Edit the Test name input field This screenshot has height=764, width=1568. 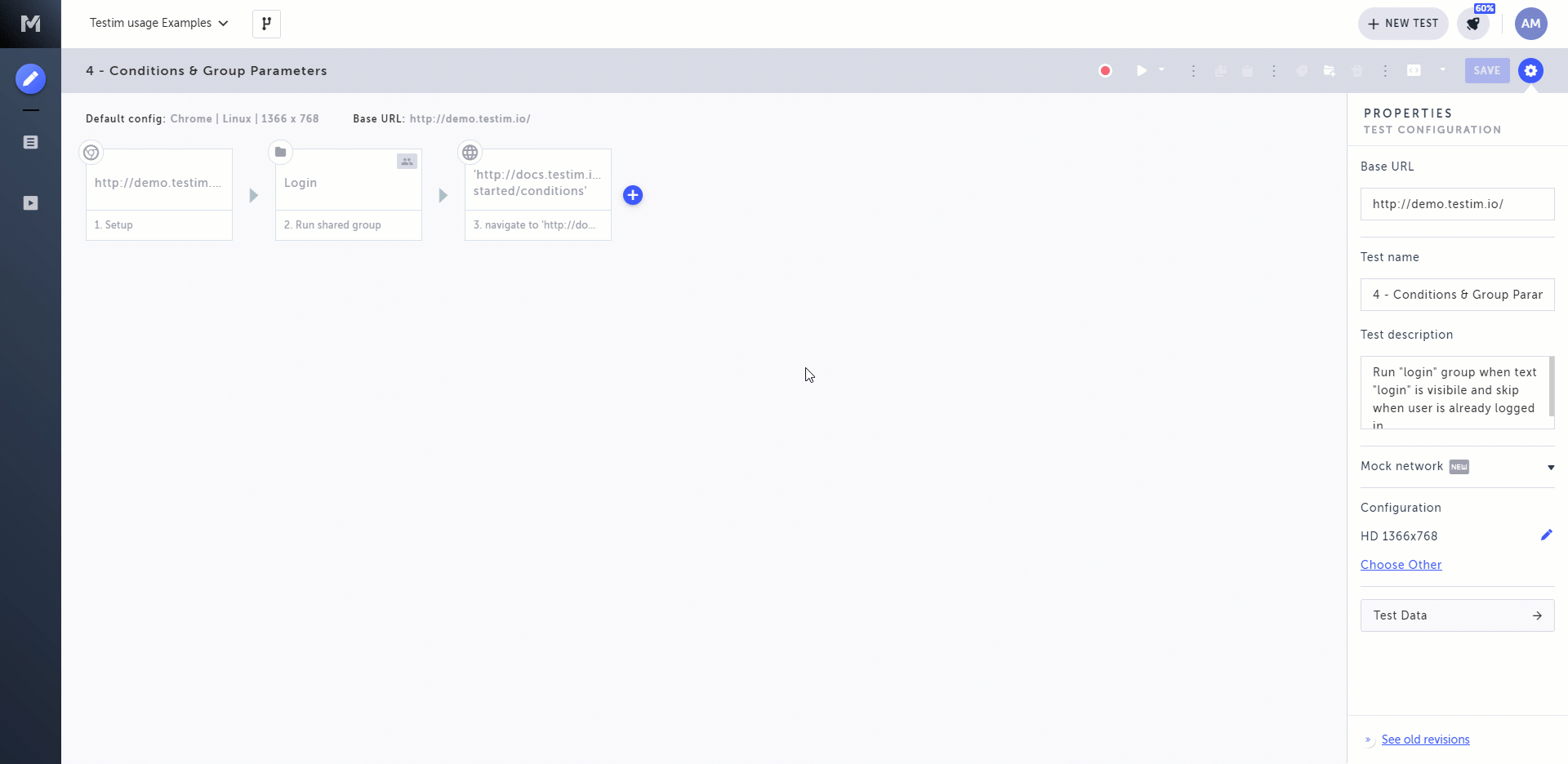1458,295
